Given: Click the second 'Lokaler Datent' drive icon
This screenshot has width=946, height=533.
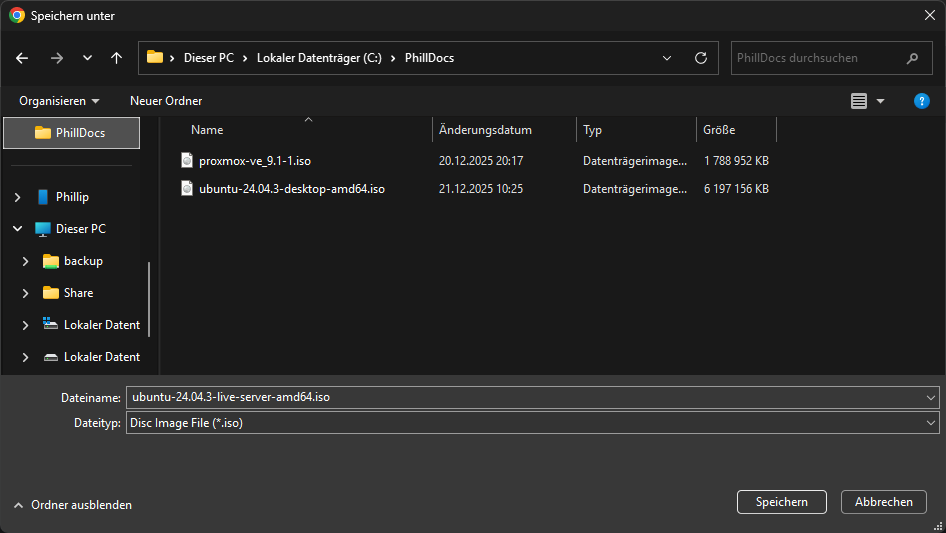Looking at the screenshot, I should point(51,357).
